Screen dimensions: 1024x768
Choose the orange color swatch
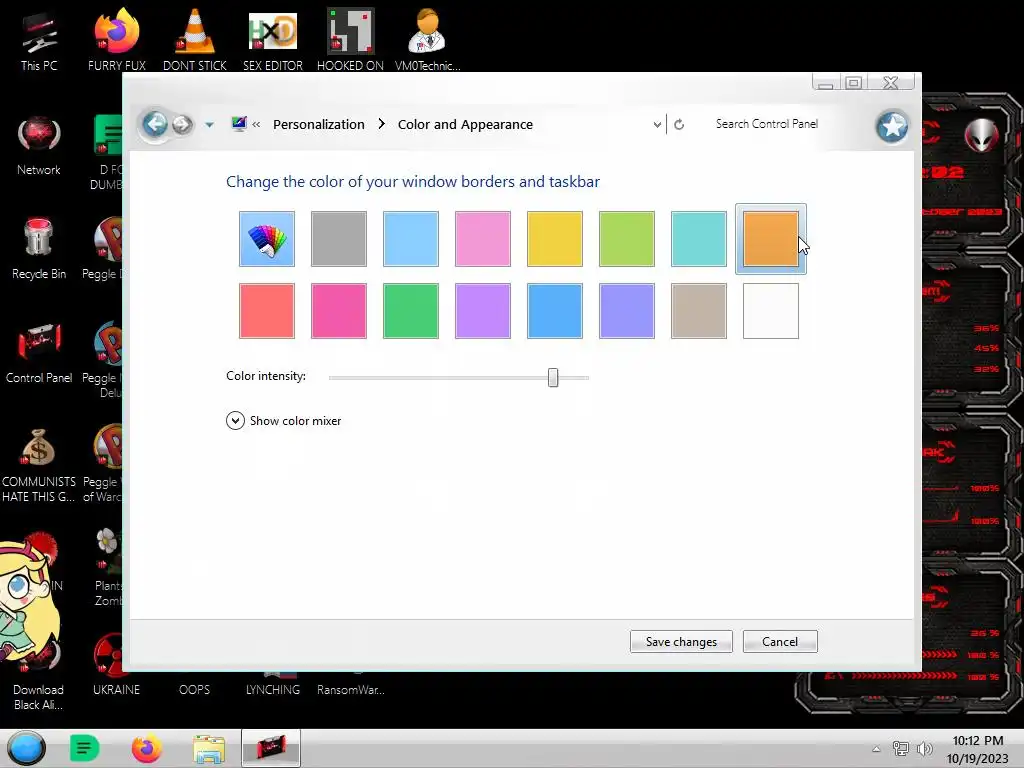771,238
